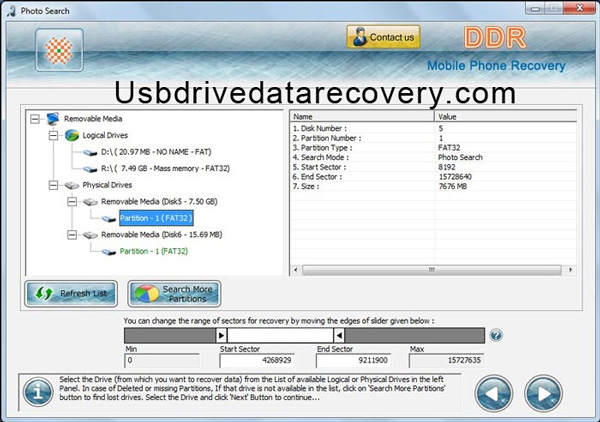Click the Logical Drives globe icon

(x=72, y=135)
